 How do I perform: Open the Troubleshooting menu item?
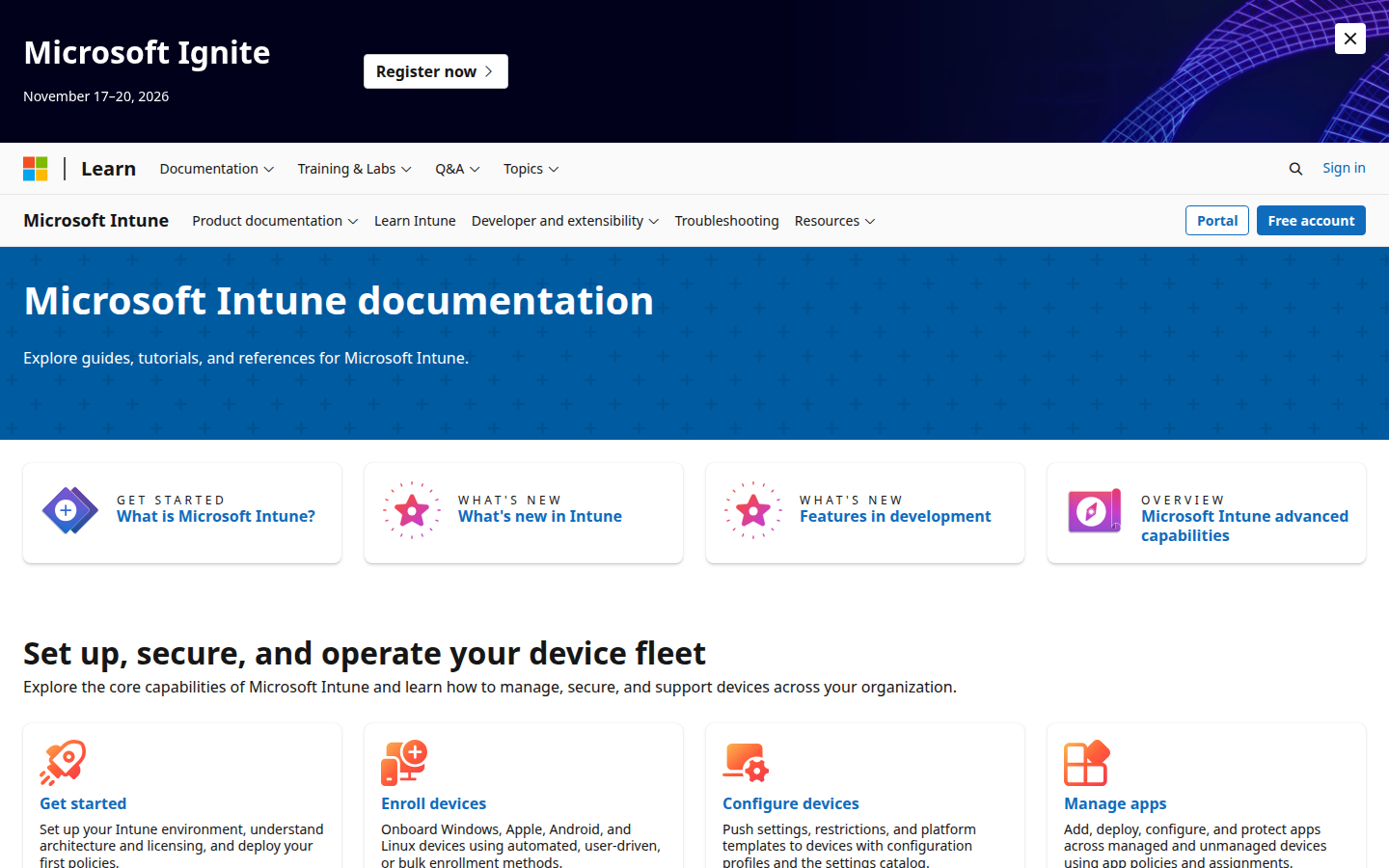pyautogui.click(x=726, y=221)
